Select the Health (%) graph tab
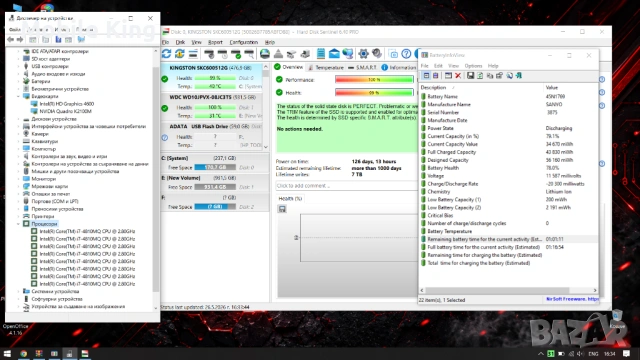Screen dimensions: 640x360 (290, 198)
